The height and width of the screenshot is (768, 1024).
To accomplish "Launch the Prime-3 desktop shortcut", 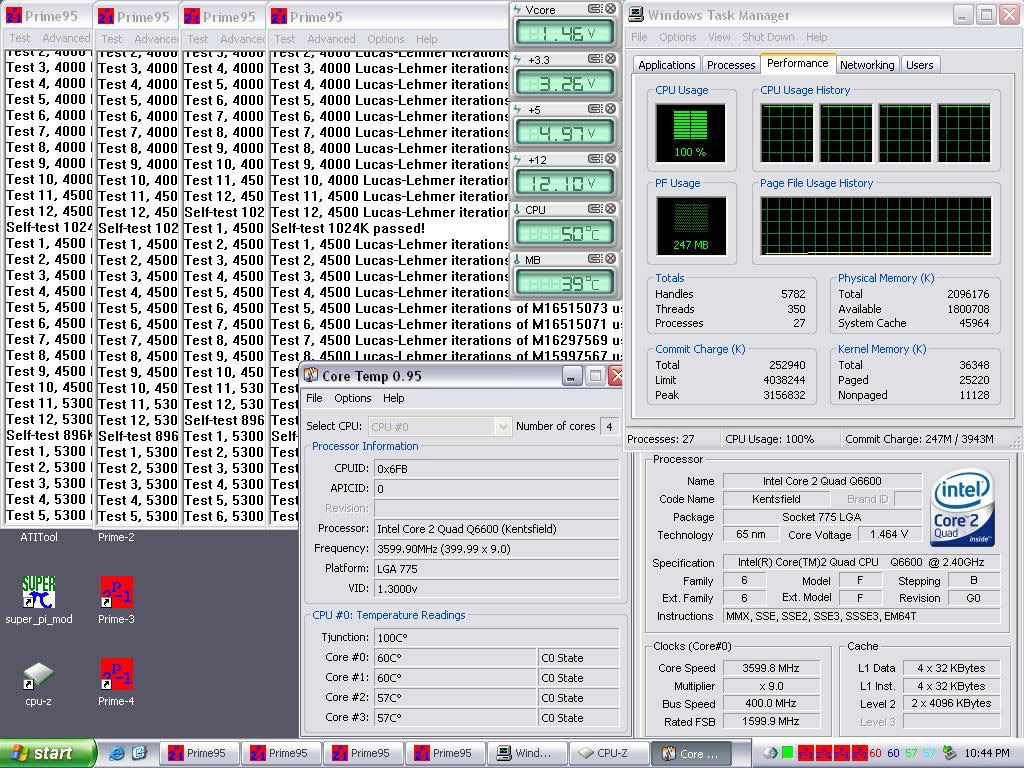I will 116,600.
